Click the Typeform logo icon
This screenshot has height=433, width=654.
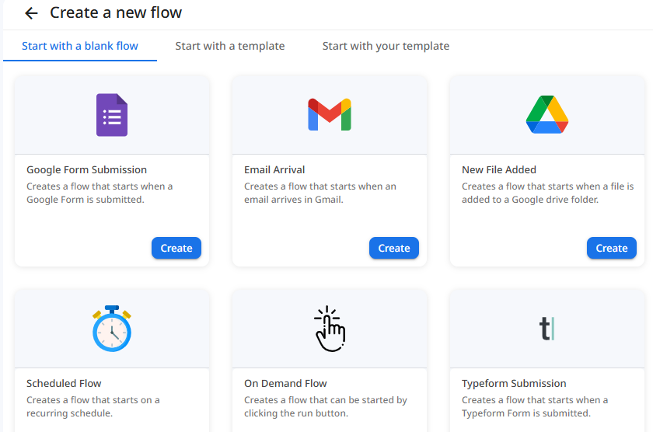pyautogui.click(x=547, y=329)
